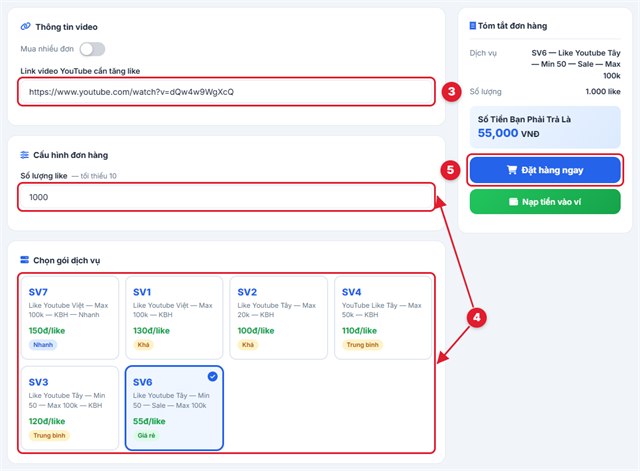Image resolution: width=640 pixels, height=471 pixels.
Task: Select the SV1 service package card
Action: pos(174,318)
